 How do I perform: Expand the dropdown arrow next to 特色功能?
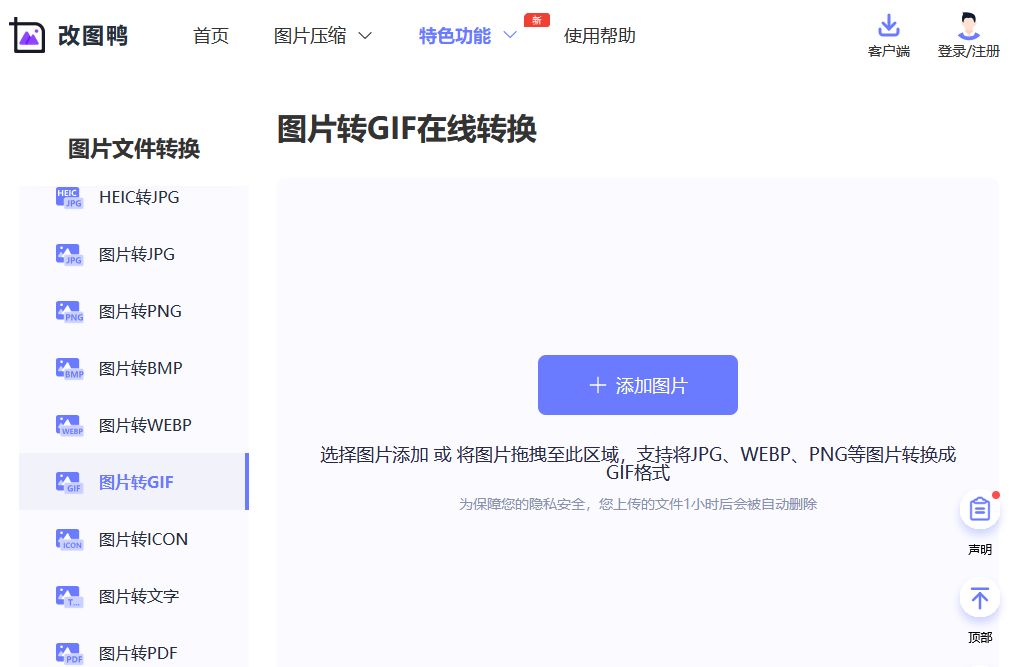tap(510, 34)
